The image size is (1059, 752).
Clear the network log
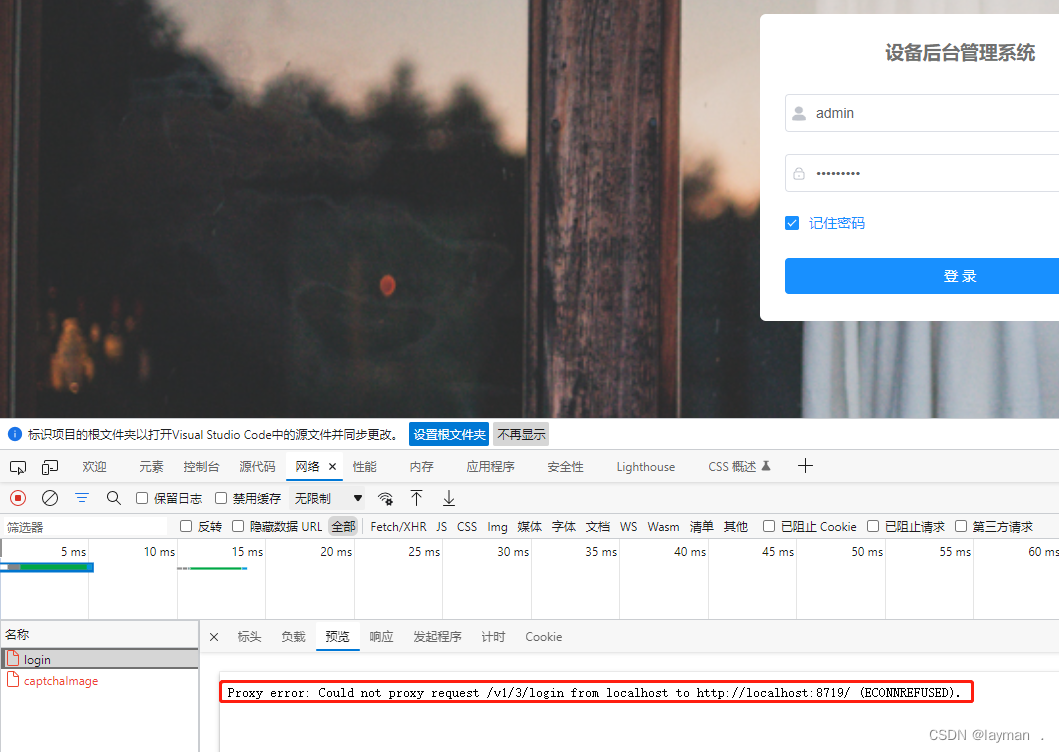[x=50, y=499]
